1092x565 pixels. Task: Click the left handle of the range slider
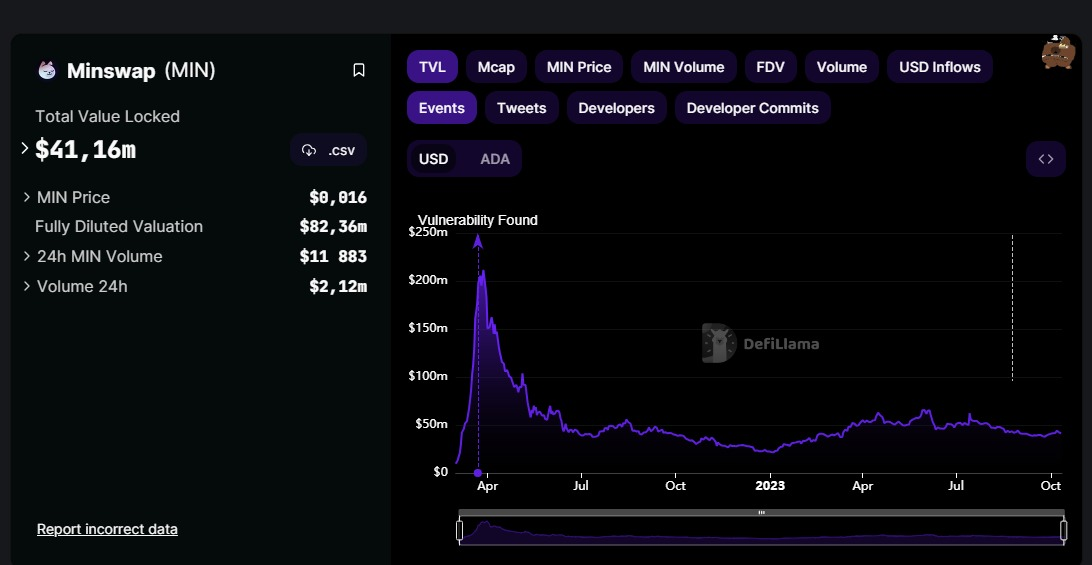click(x=460, y=530)
